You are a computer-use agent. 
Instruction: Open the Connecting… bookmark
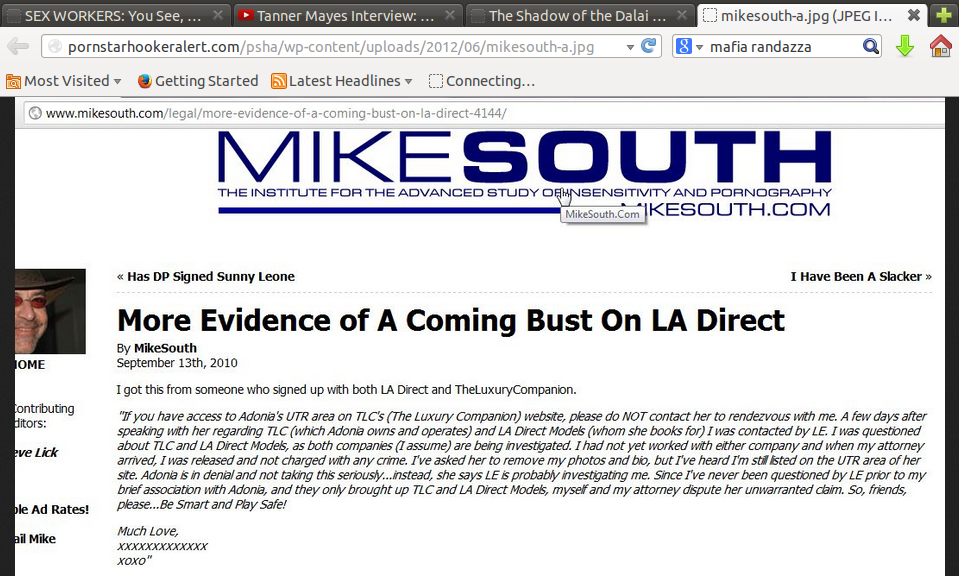point(482,81)
